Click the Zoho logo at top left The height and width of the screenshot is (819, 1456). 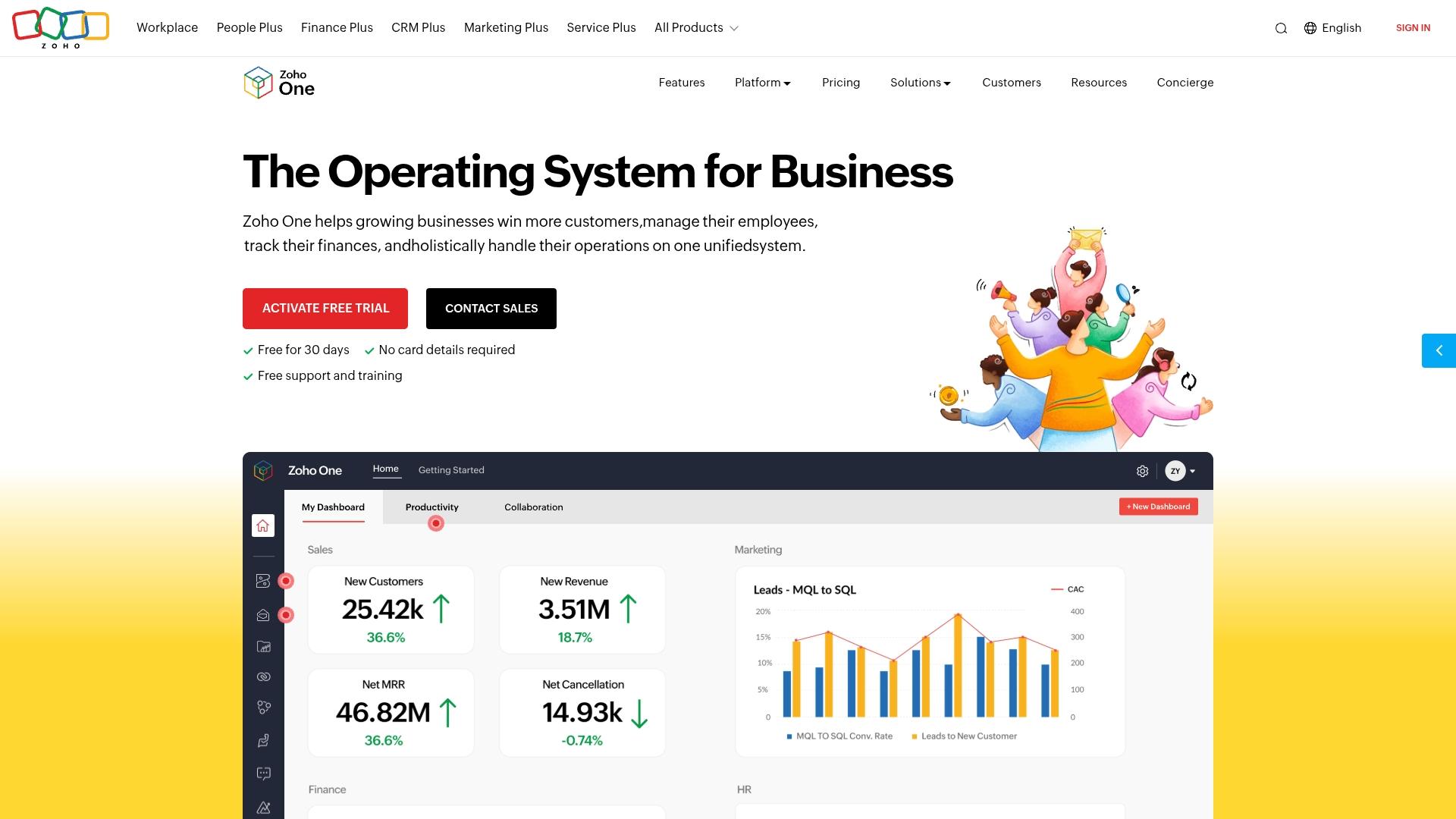coord(61,27)
